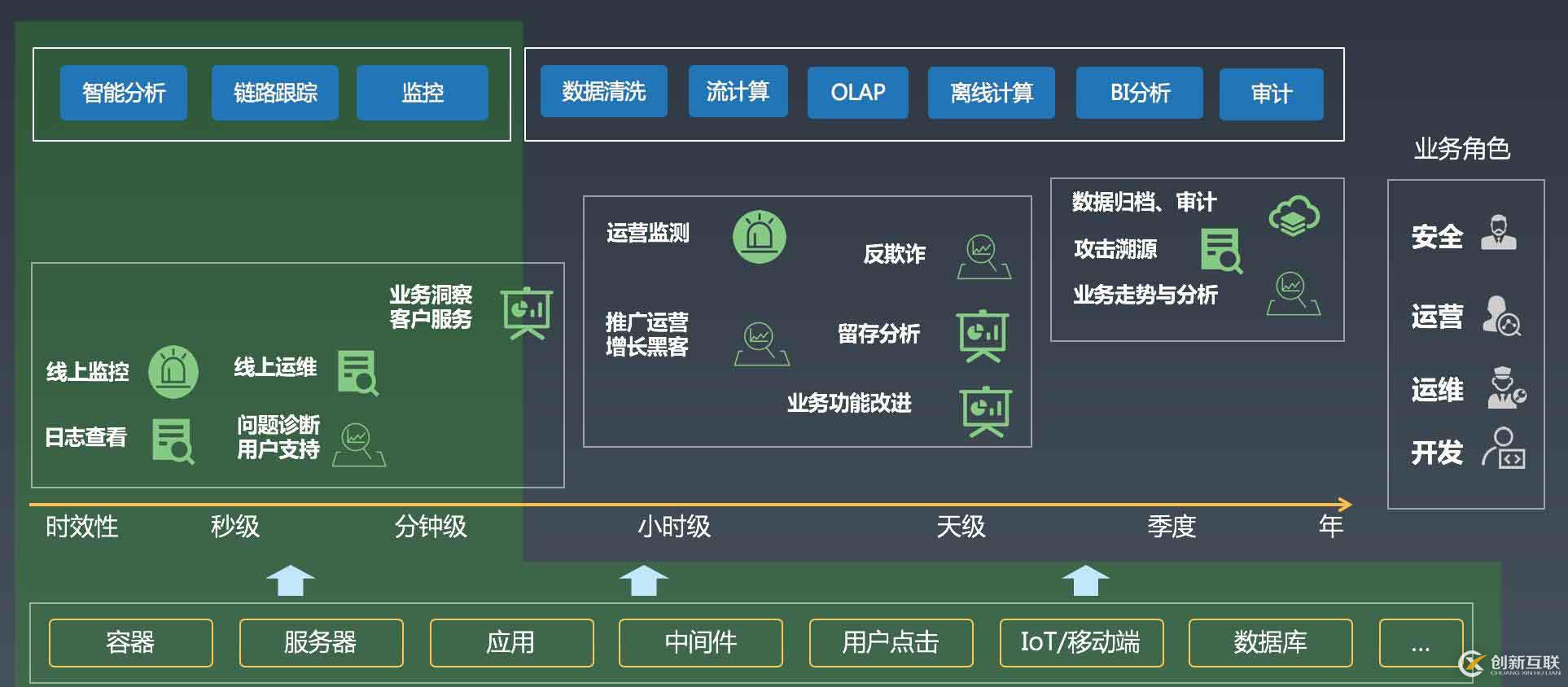Click the 线上运维 label
Image resolution: width=1568 pixels, height=687 pixels.
pyautogui.click(x=275, y=368)
